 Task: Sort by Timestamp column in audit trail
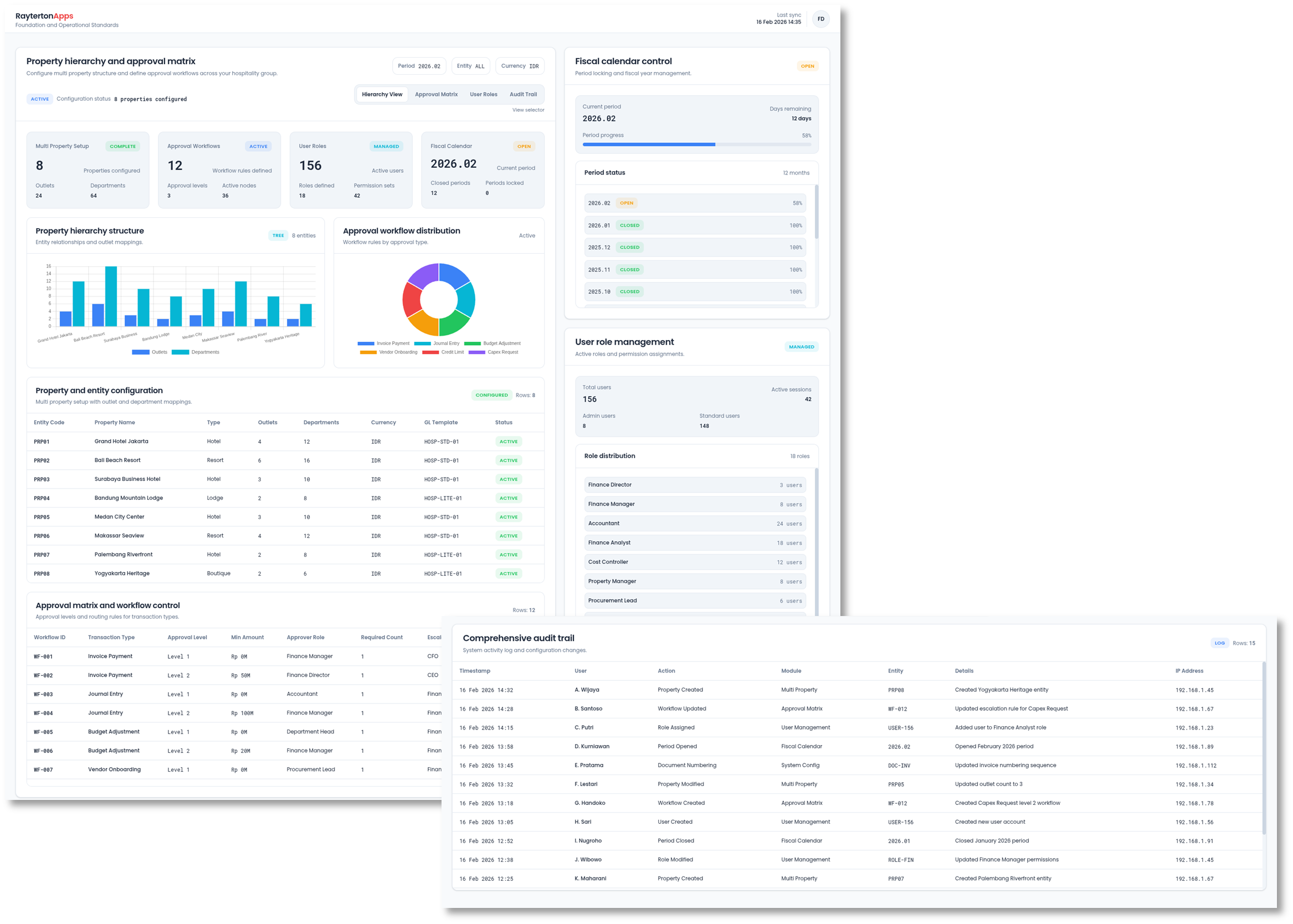pos(474,671)
